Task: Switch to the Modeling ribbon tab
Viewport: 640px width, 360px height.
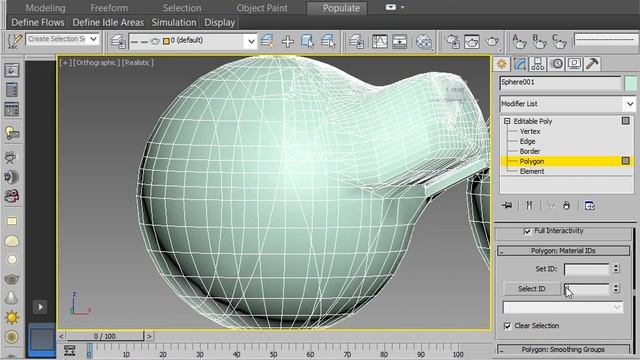Action: (x=45, y=8)
